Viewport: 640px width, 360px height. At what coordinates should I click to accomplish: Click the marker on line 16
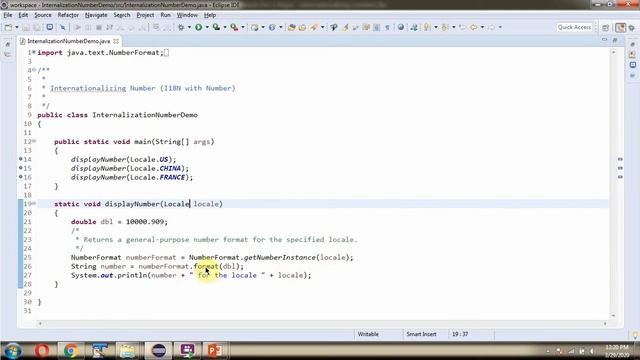click(x=20, y=177)
